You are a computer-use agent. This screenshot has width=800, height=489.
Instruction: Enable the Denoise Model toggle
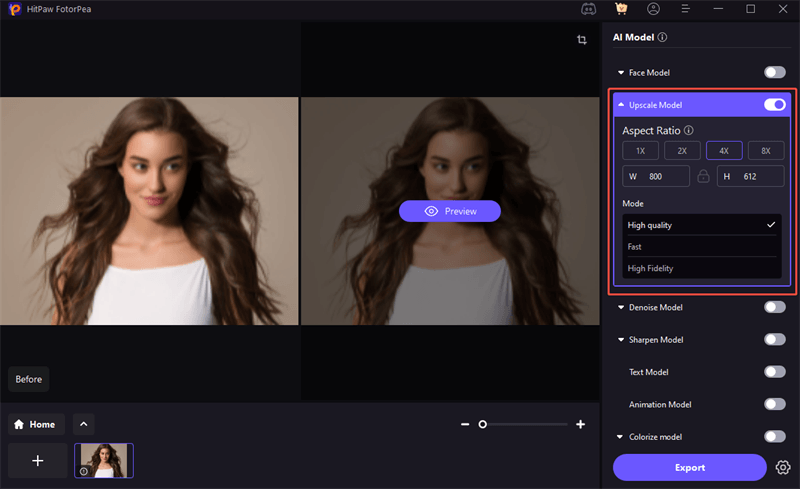[x=774, y=307]
